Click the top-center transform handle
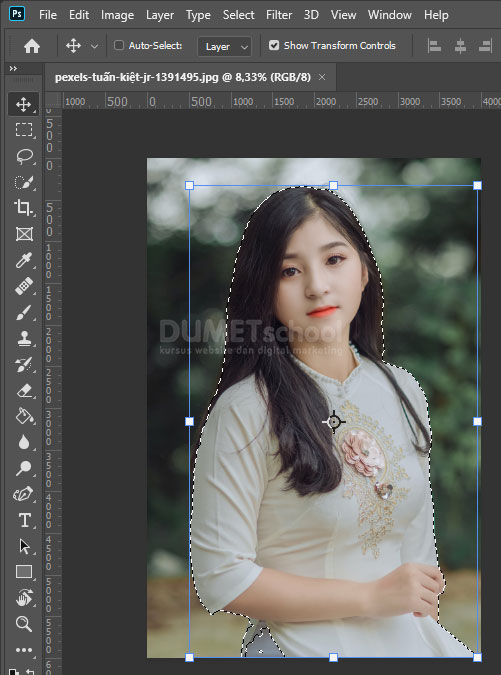The image size is (501, 675). (x=334, y=186)
